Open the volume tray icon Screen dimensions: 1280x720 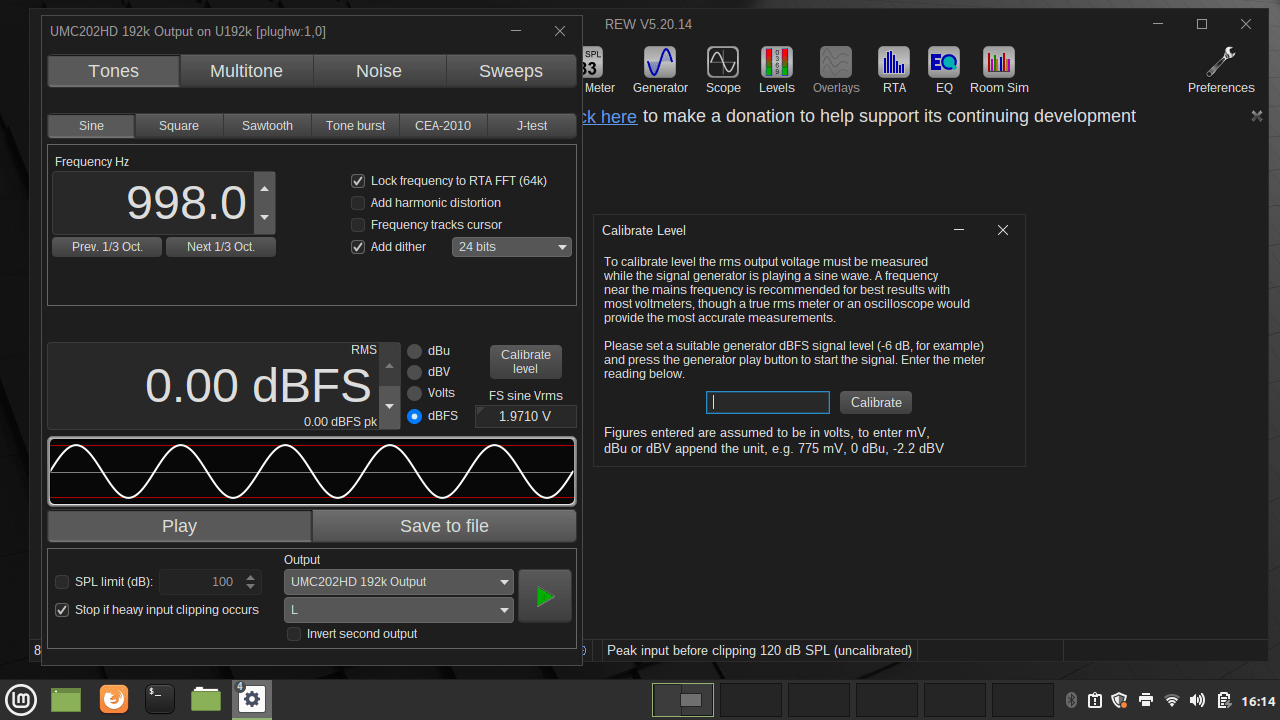tap(1198, 700)
